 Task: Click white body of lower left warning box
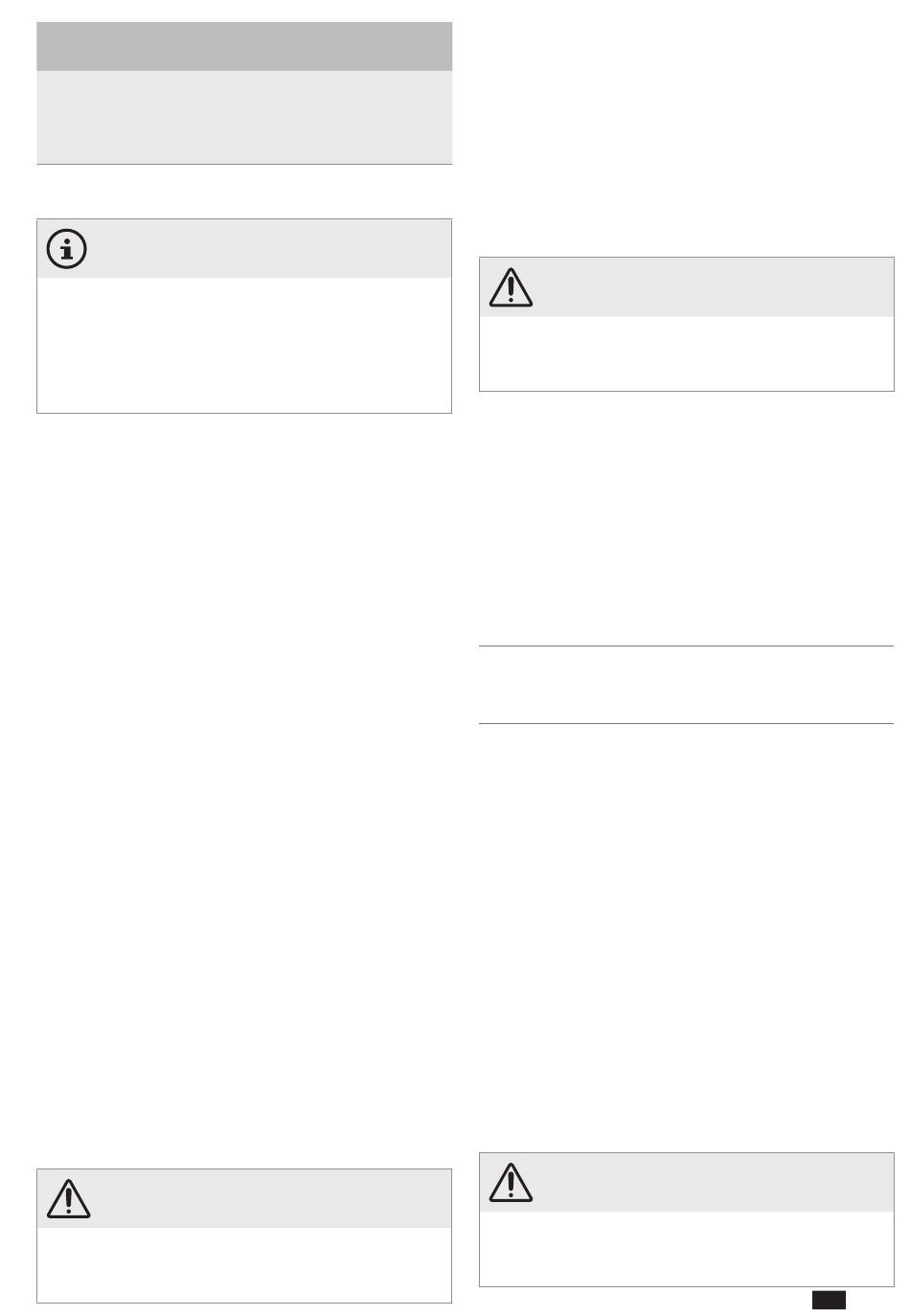[244, 1265]
